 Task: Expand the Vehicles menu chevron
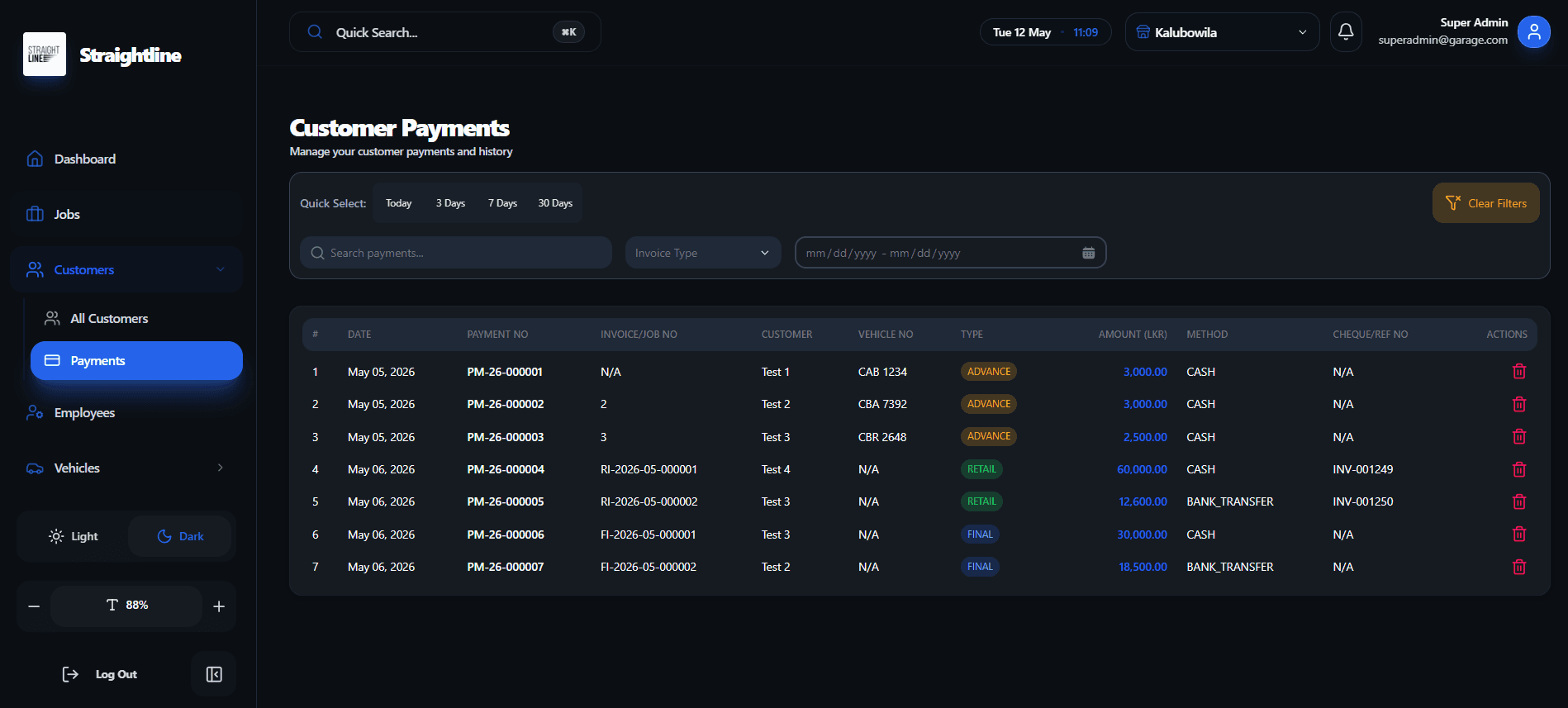click(220, 468)
